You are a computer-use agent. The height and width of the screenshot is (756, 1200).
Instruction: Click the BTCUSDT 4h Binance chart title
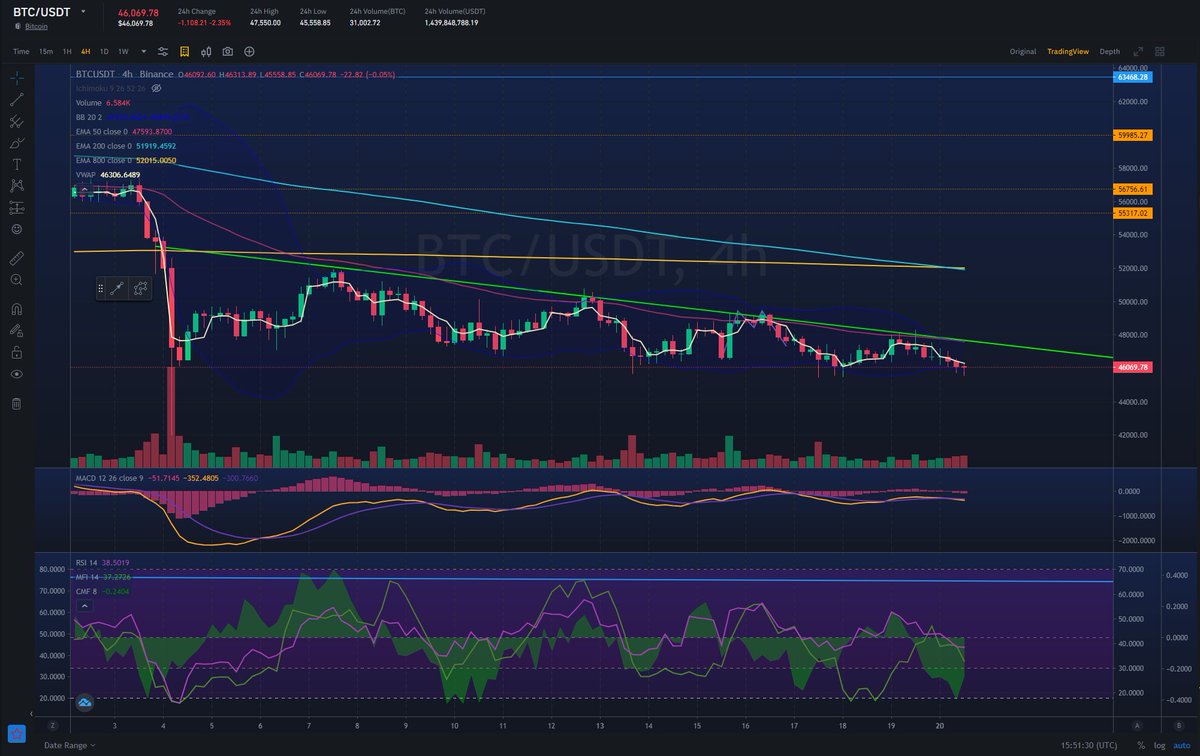point(125,74)
